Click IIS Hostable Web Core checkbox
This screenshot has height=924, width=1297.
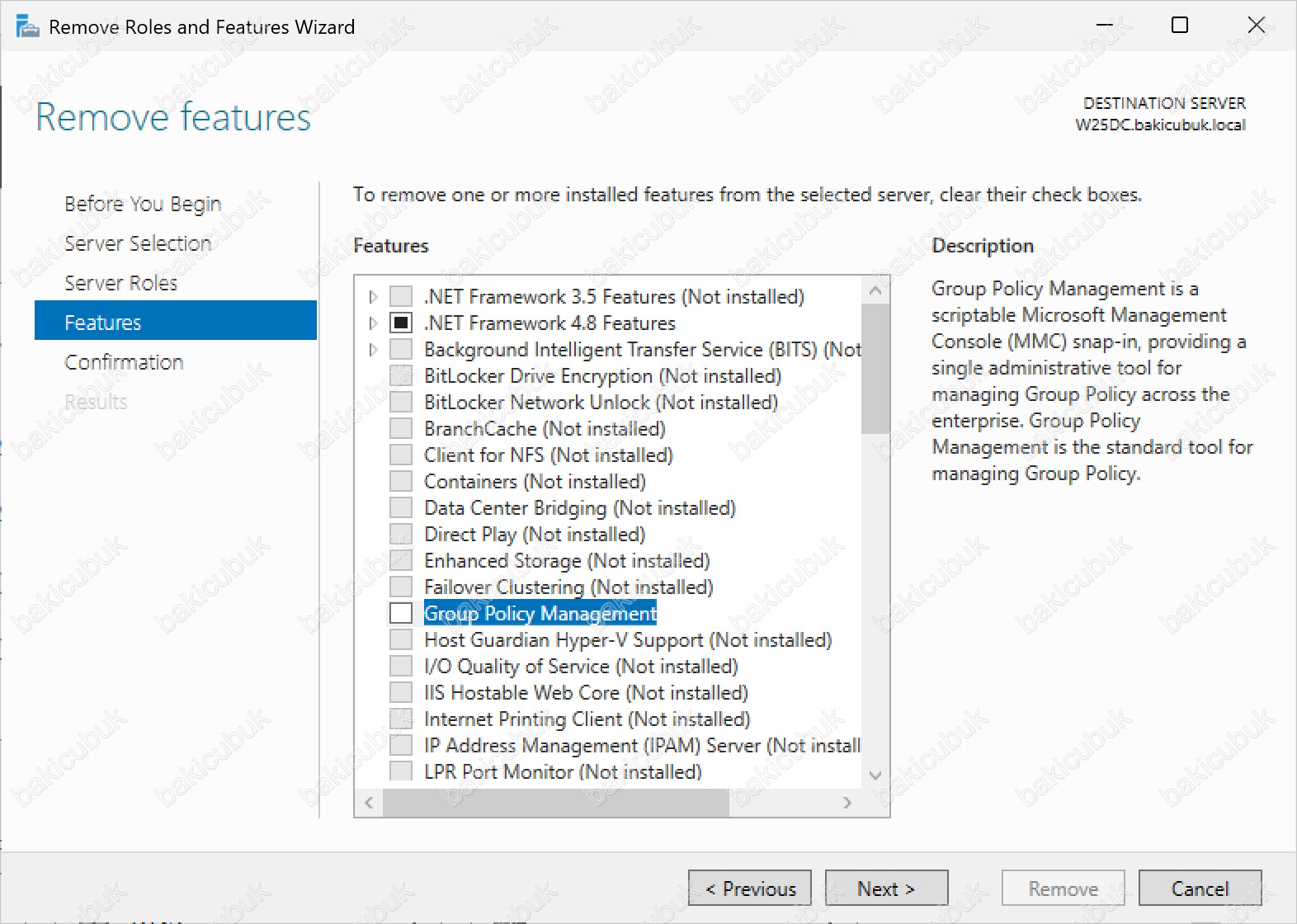[x=401, y=693]
